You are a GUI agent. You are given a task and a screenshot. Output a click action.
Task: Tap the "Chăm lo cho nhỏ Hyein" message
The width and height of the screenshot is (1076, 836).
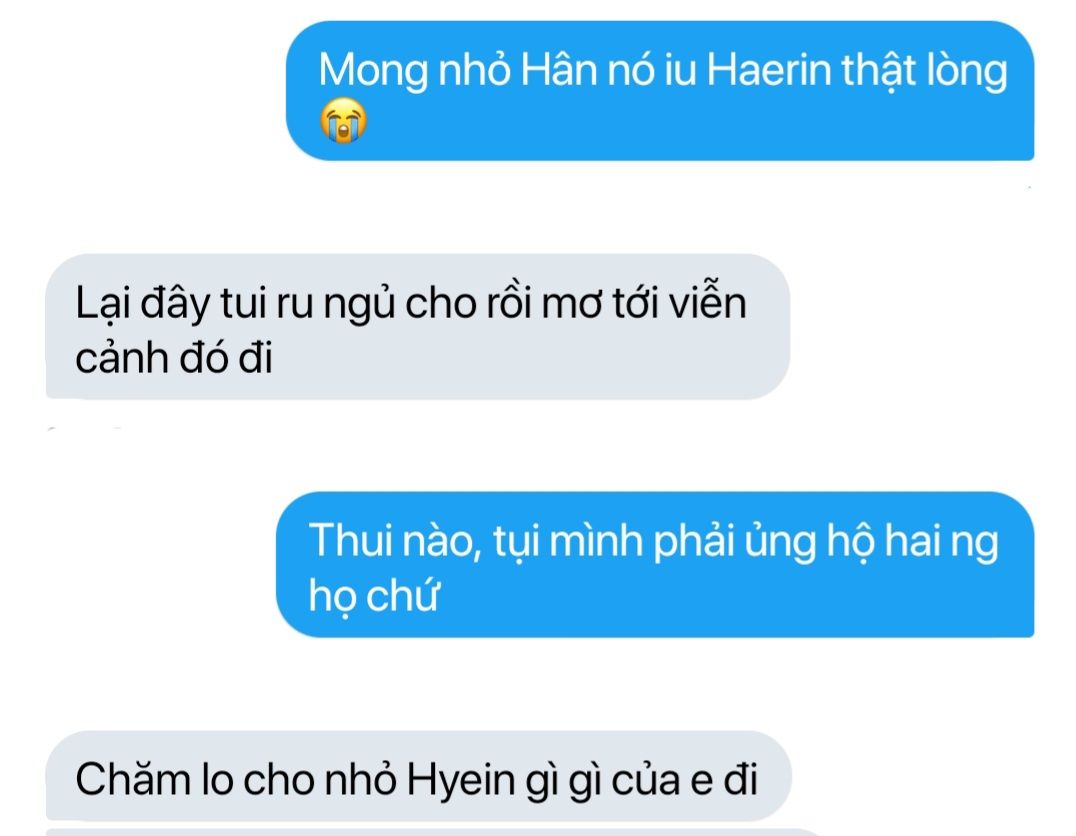[x=419, y=776]
